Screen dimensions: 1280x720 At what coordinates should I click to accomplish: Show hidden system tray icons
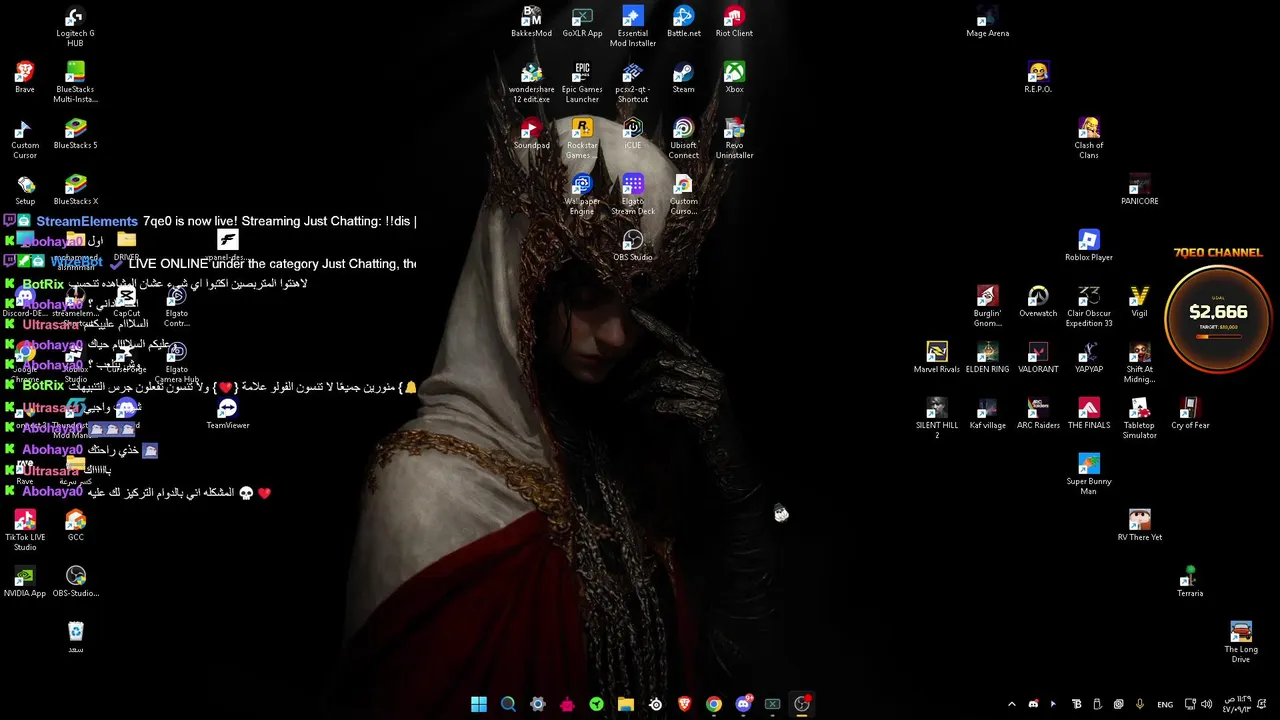(x=1011, y=704)
